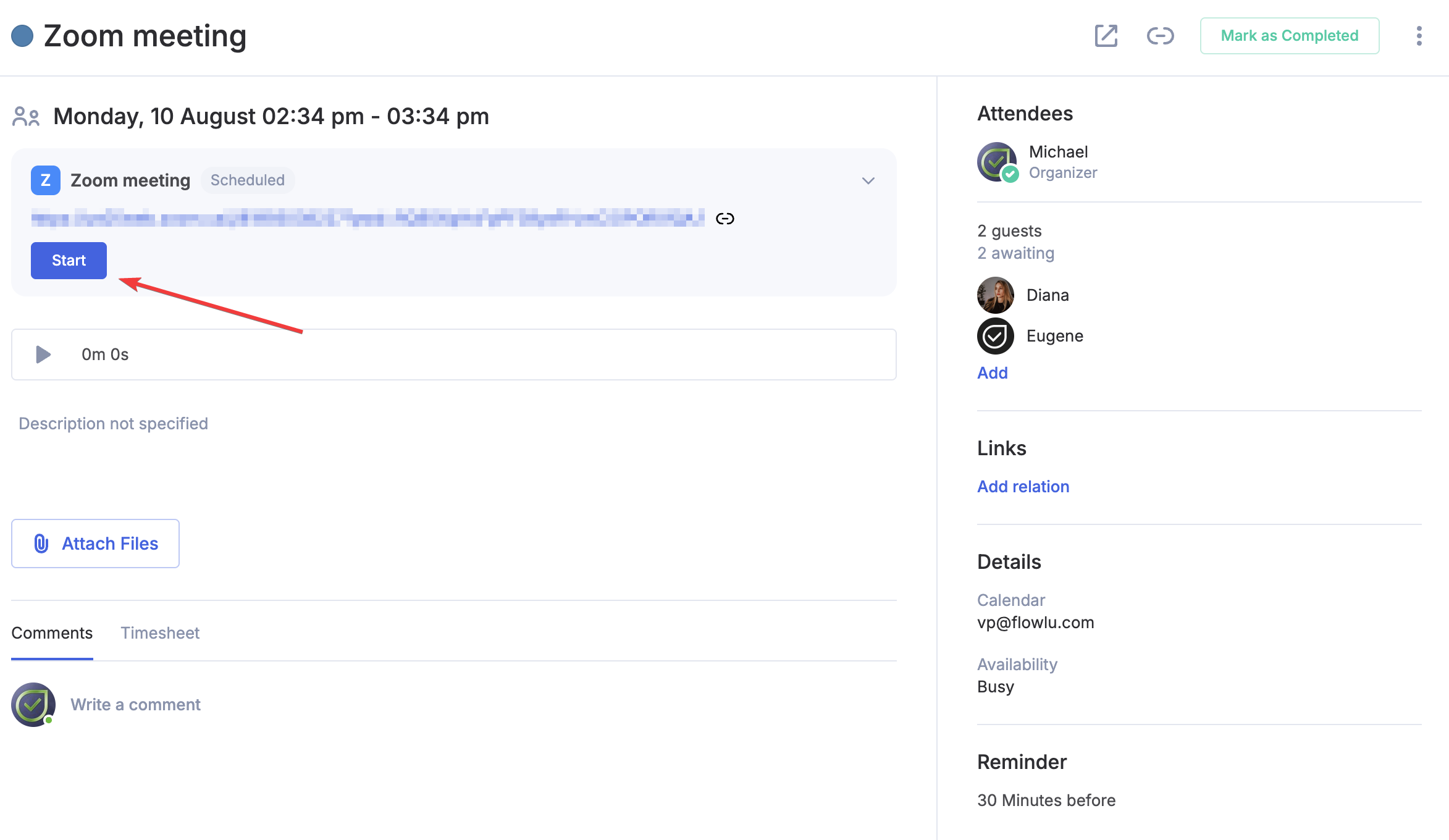Screen dimensions: 1449x840
Task: Click the 30 Minutes before reminder
Action: pos(1046,800)
